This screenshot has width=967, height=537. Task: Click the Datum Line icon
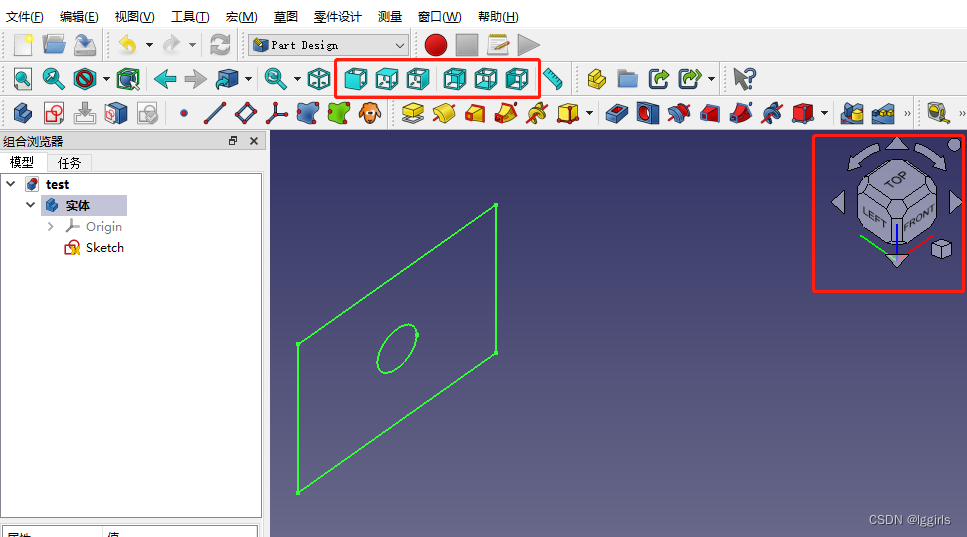(215, 113)
